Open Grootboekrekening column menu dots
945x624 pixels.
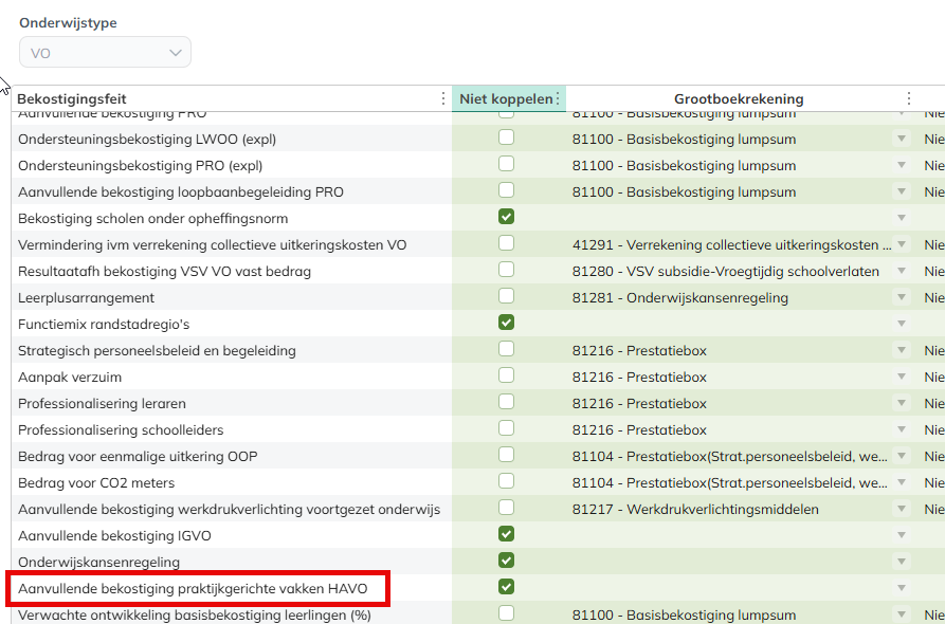click(908, 99)
